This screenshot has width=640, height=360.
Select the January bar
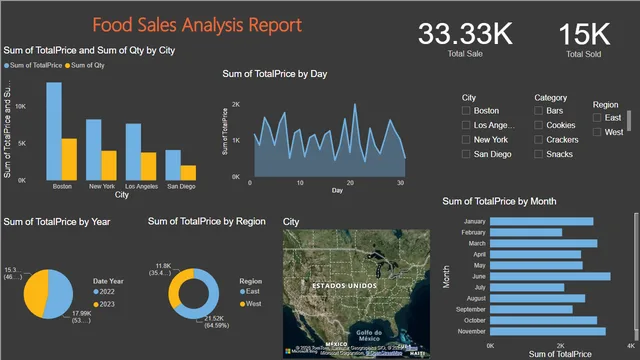point(541,221)
